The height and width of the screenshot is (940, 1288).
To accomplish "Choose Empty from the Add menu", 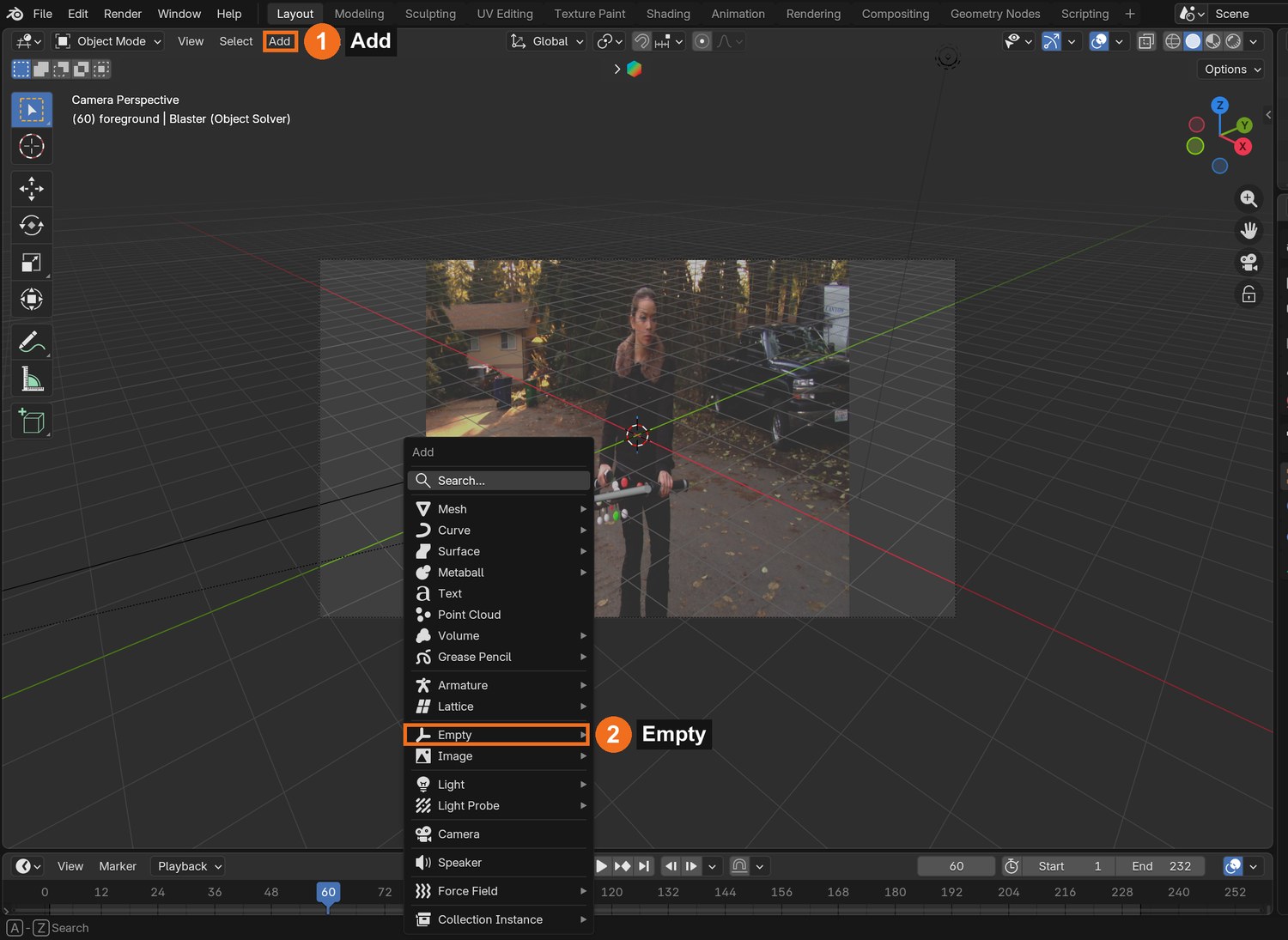I will coord(499,735).
